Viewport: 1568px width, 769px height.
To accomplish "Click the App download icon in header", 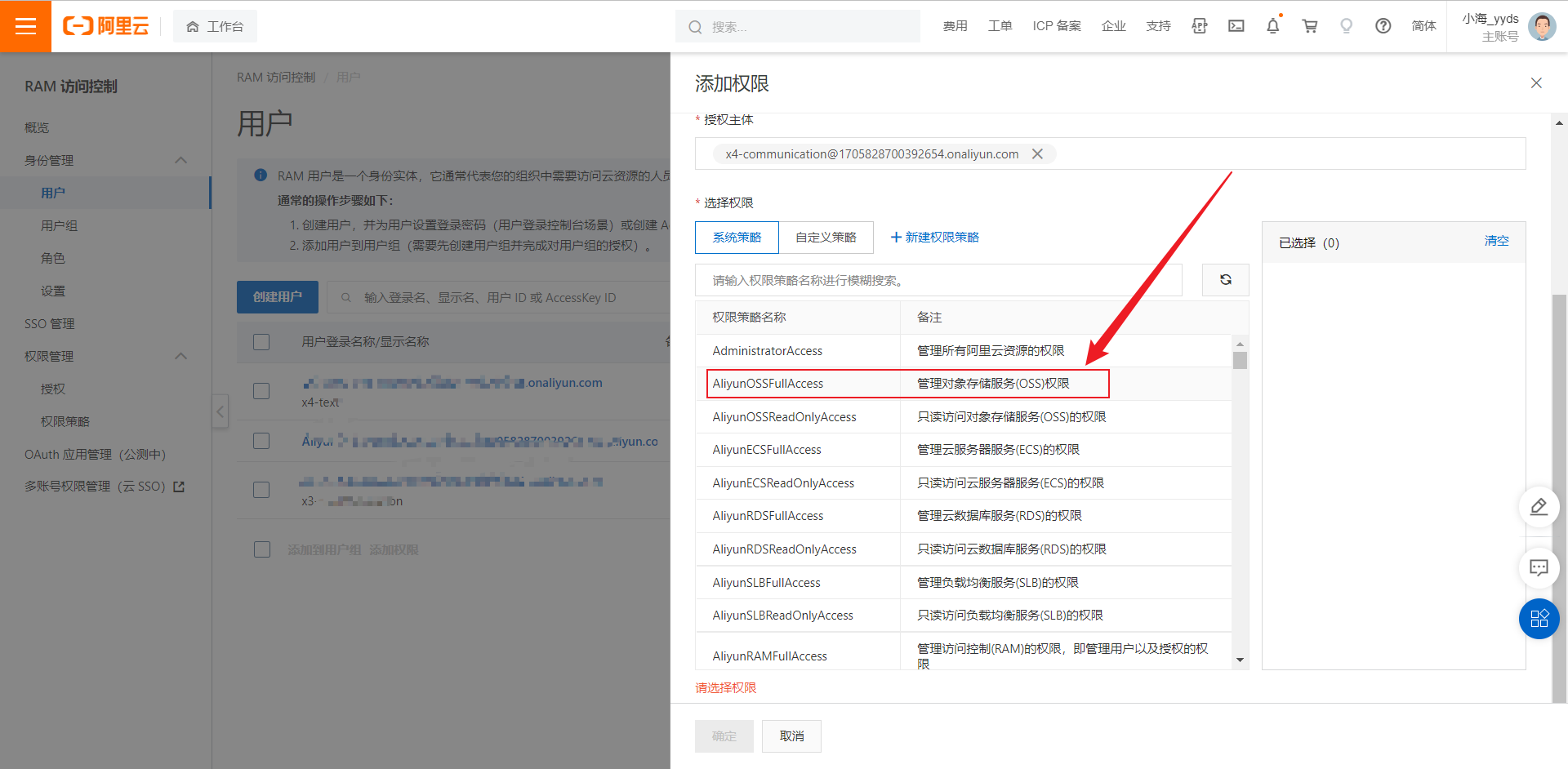I will coord(1199,26).
